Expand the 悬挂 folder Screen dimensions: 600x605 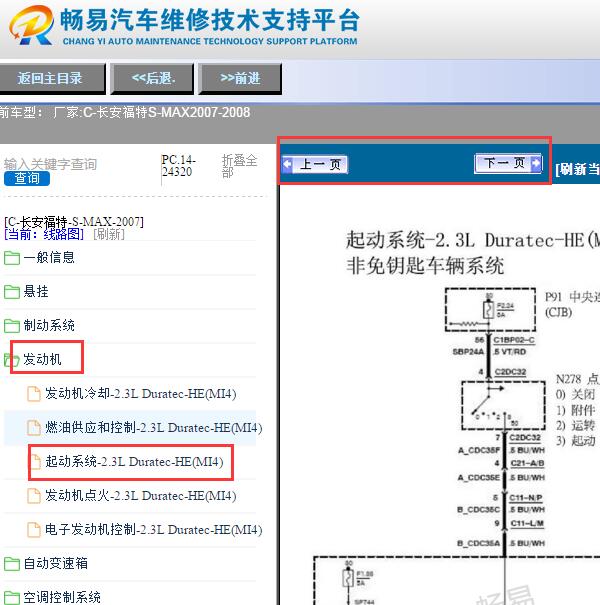point(36,291)
